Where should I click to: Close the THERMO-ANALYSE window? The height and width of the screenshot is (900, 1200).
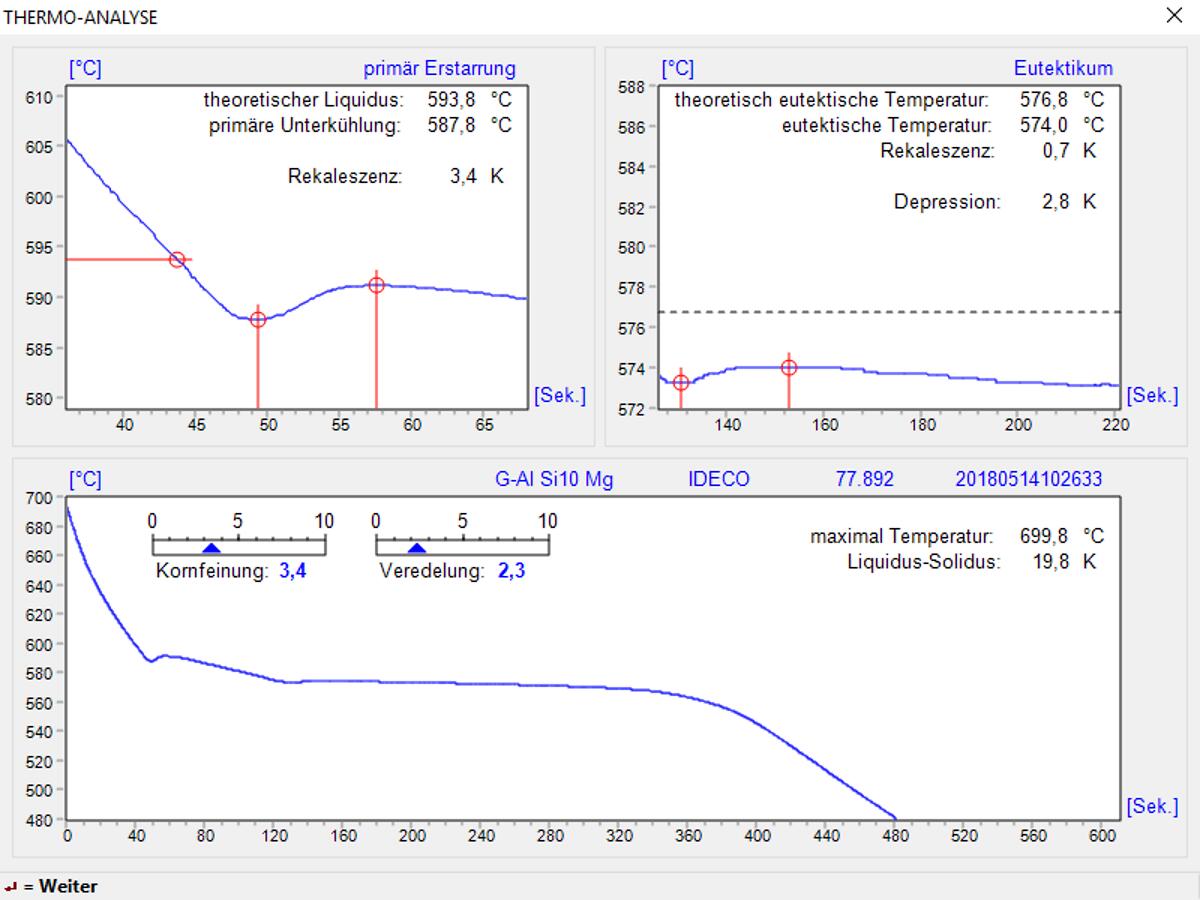pyautogui.click(x=1174, y=16)
